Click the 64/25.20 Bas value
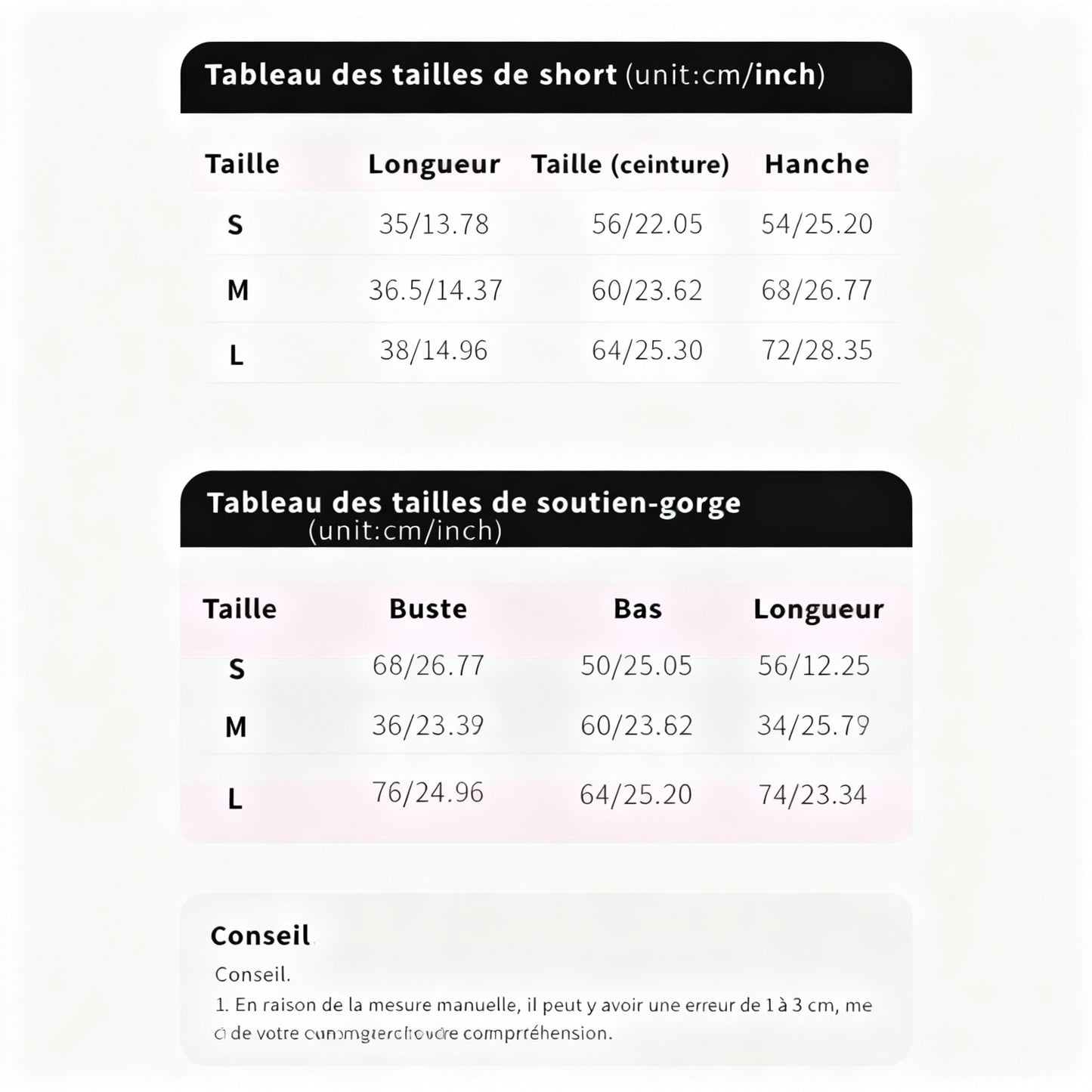The width and height of the screenshot is (1092, 1092). point(636,794)
